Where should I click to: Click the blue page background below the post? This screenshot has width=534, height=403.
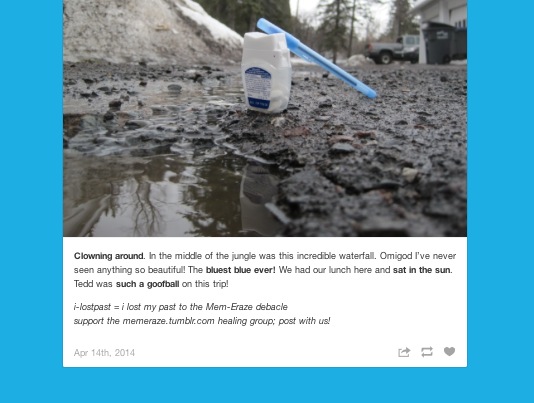[x=265, y=386]
